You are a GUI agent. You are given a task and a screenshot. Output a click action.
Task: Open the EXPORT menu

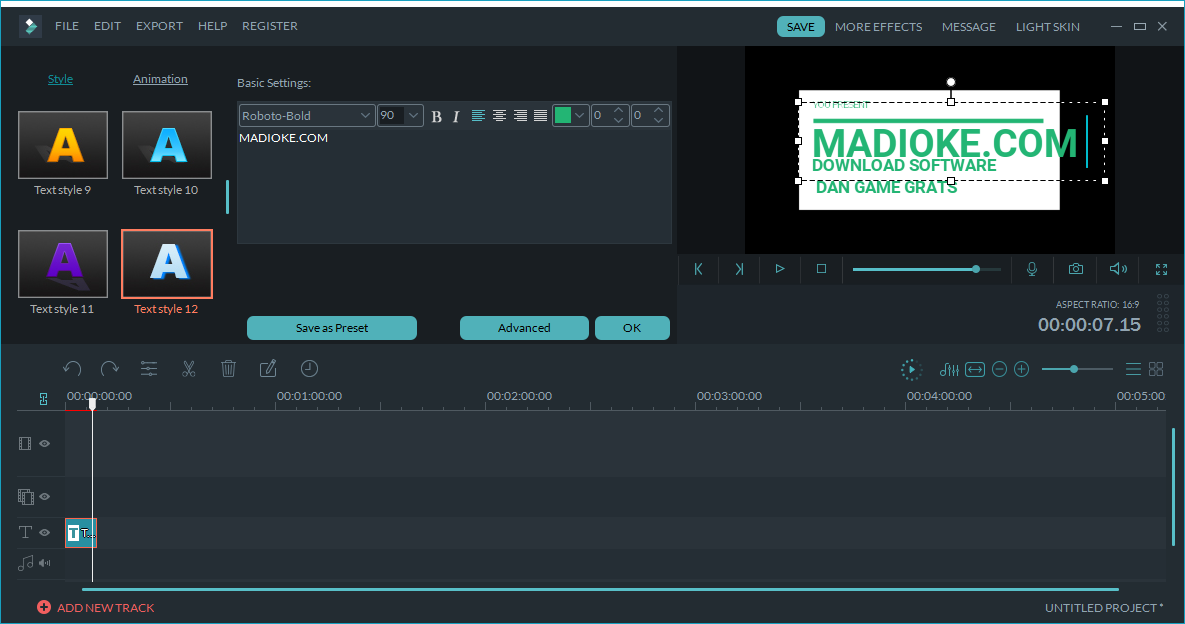coord(159,26)
